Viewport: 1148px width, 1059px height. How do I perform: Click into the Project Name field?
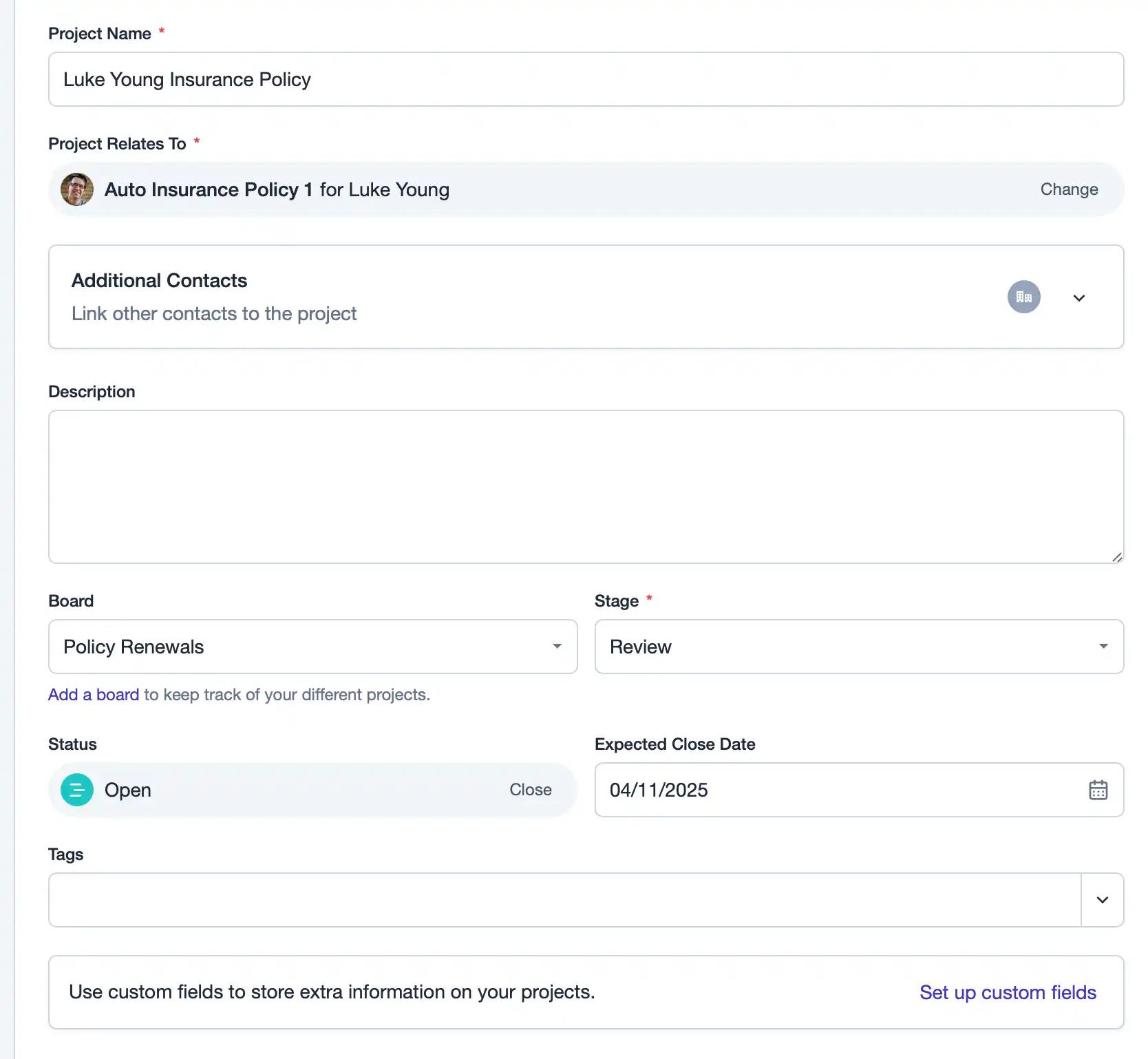click(x=586, y=79)
